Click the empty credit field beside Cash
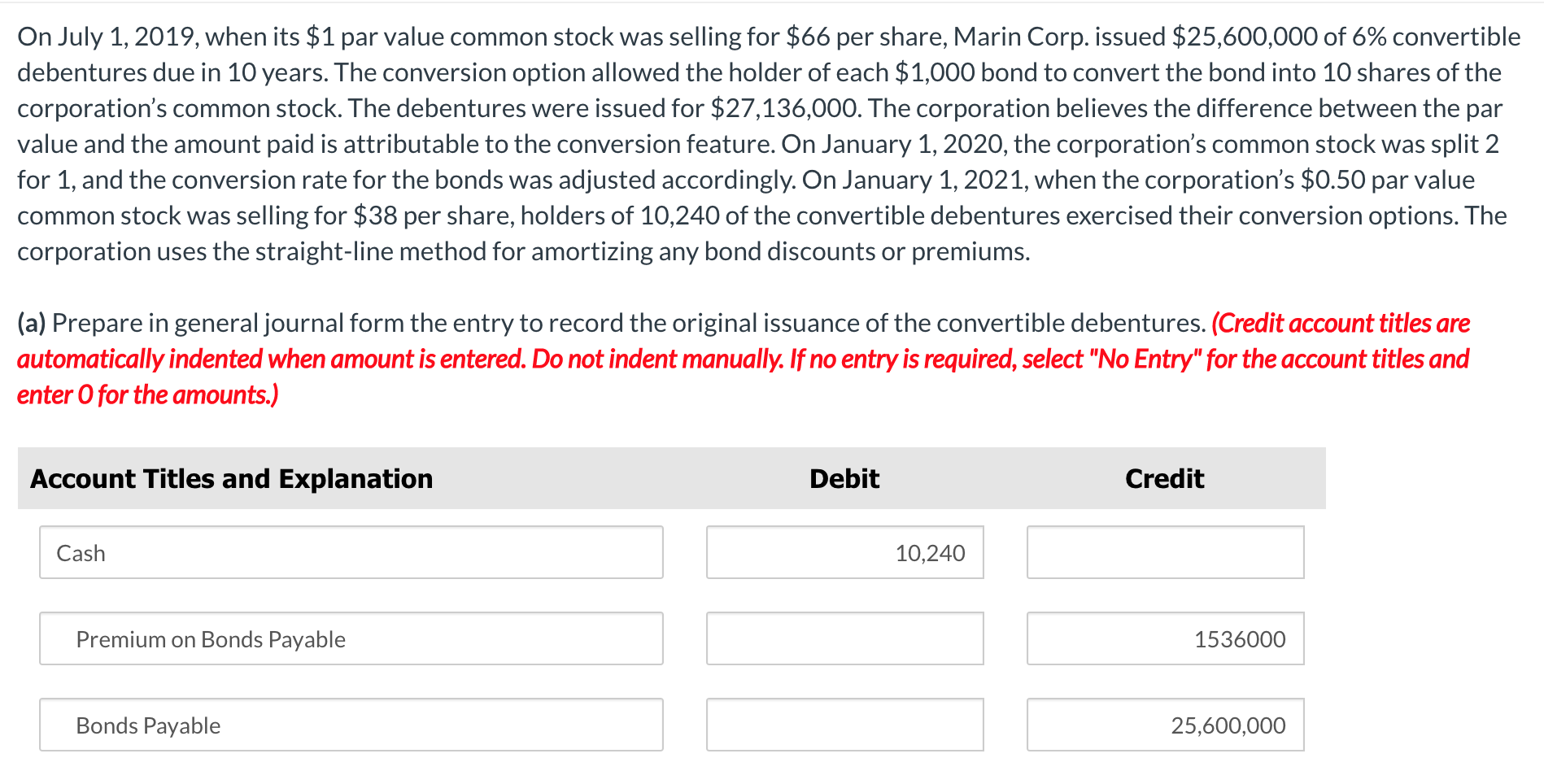Viewport: 1544px width, 784px height. click(x=1165, y=553)
